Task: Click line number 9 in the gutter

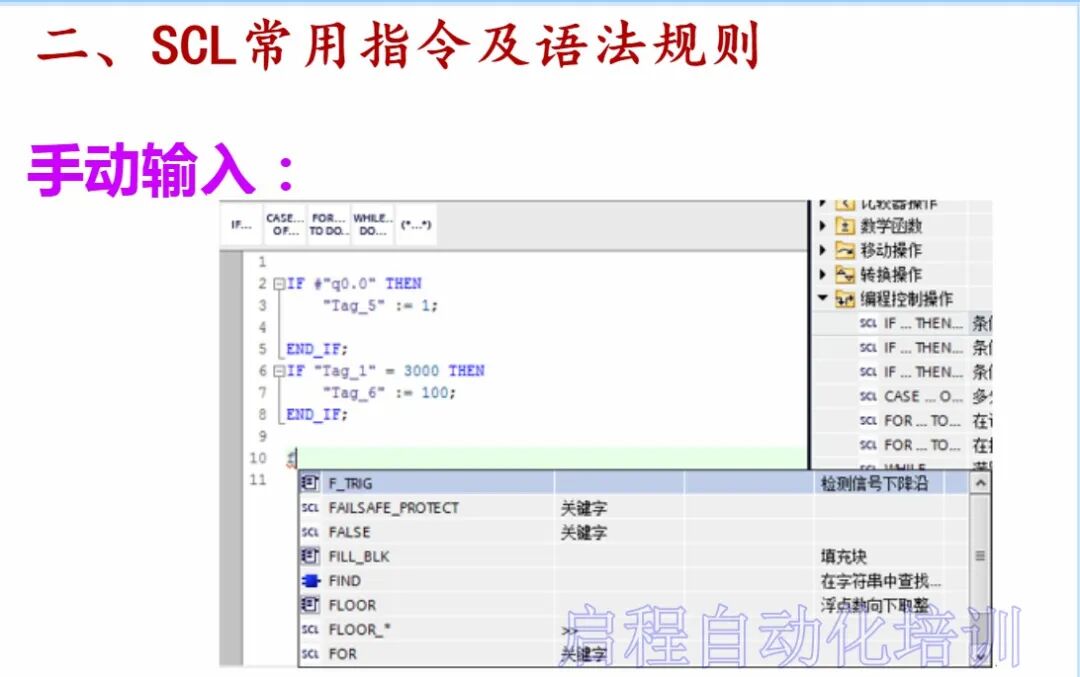Action: tap(262, 436)
